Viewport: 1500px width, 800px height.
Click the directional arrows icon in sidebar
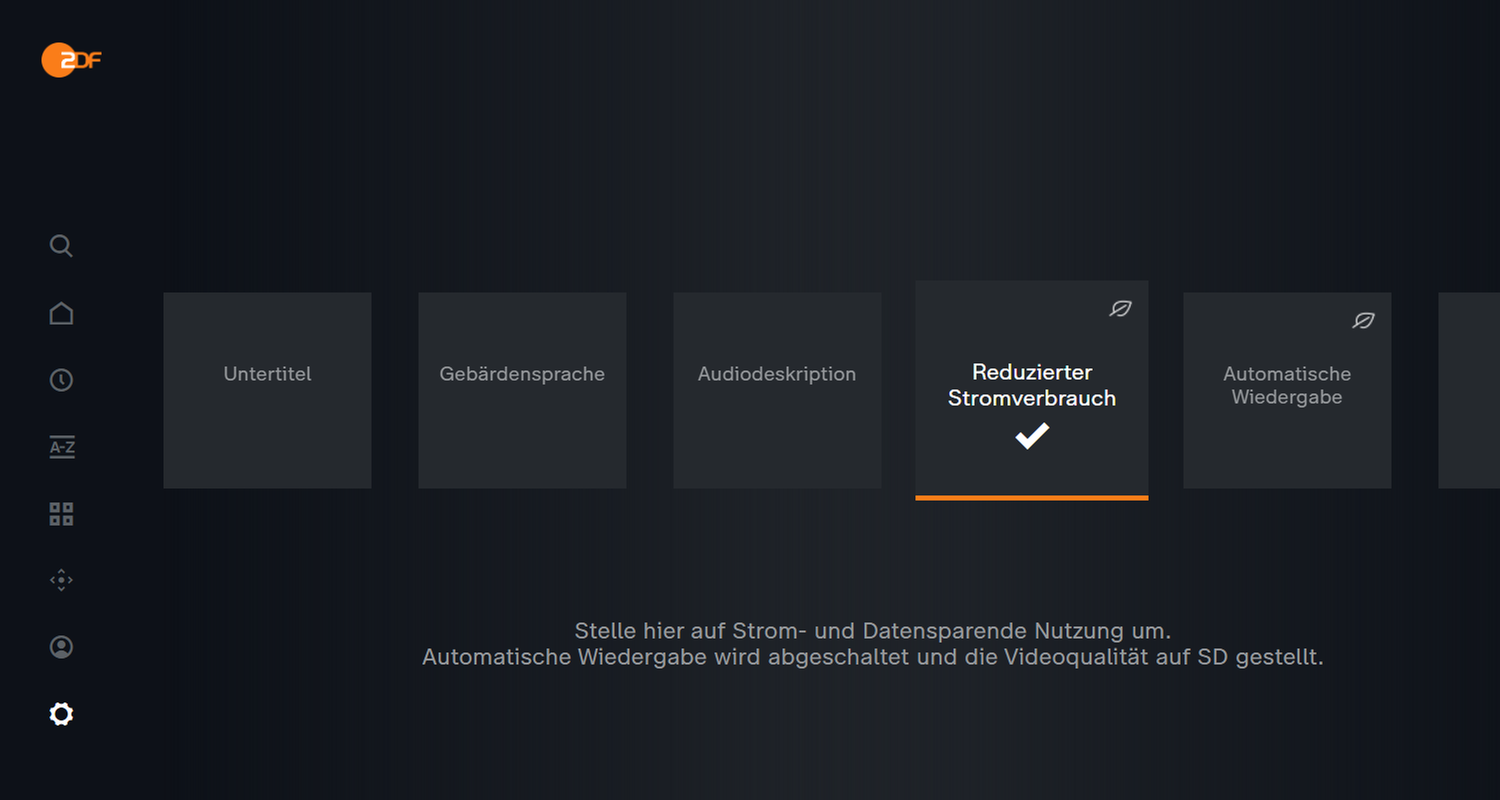coord(61,580)
